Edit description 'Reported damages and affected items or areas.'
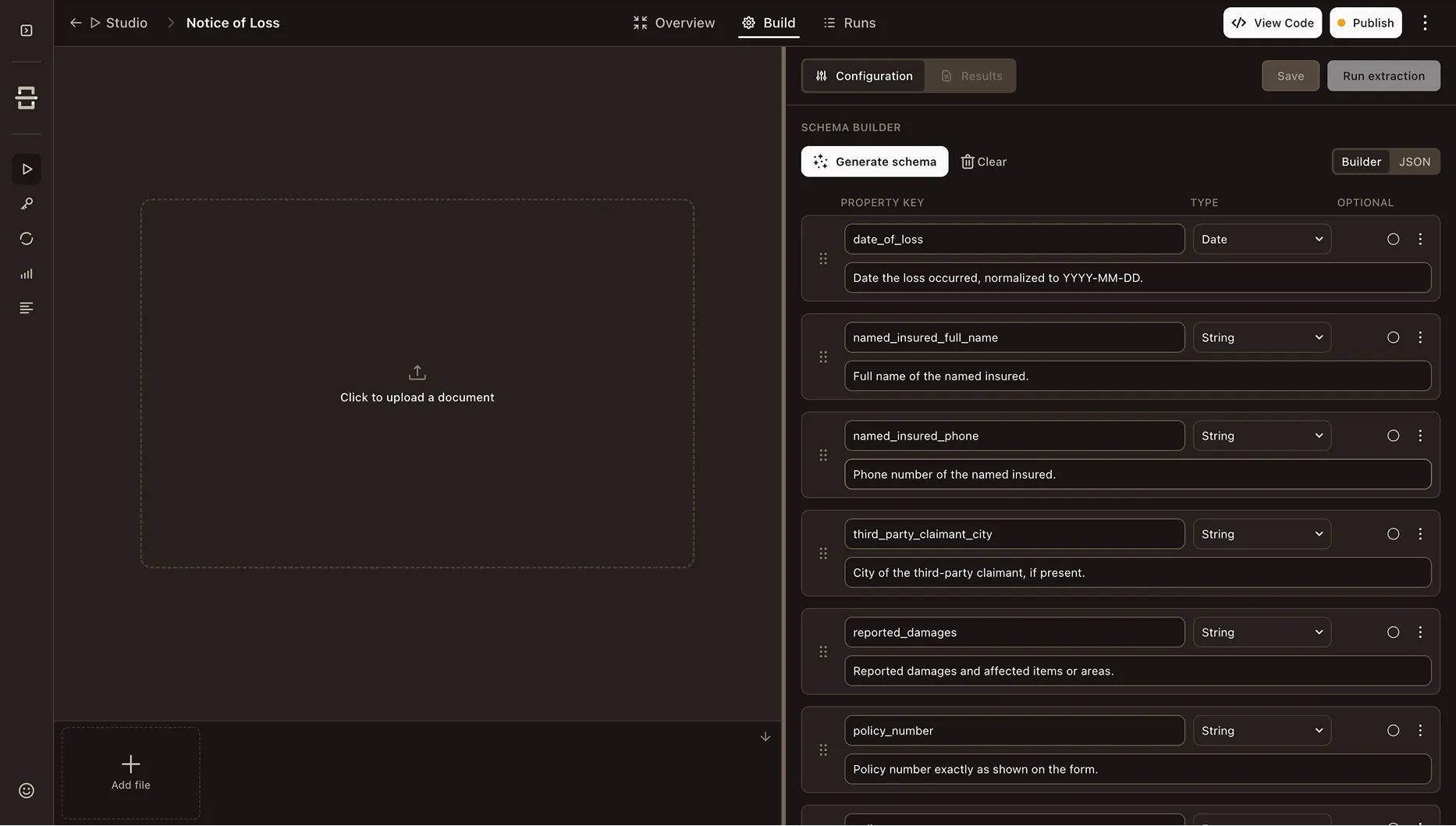The image size is (1456, 826). pos(1138,671)
